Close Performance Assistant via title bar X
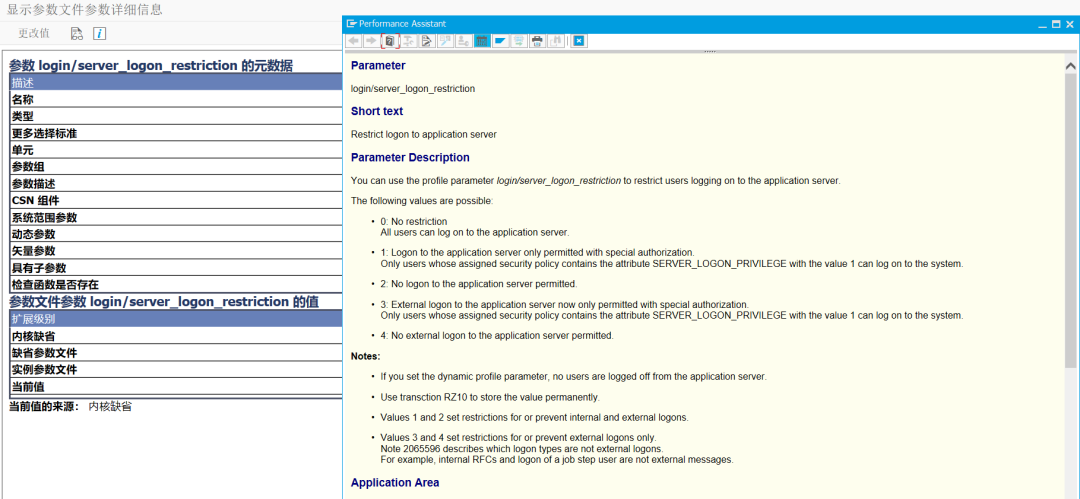The height and width of the screenshot is (499, 1080). point(1070,24)
